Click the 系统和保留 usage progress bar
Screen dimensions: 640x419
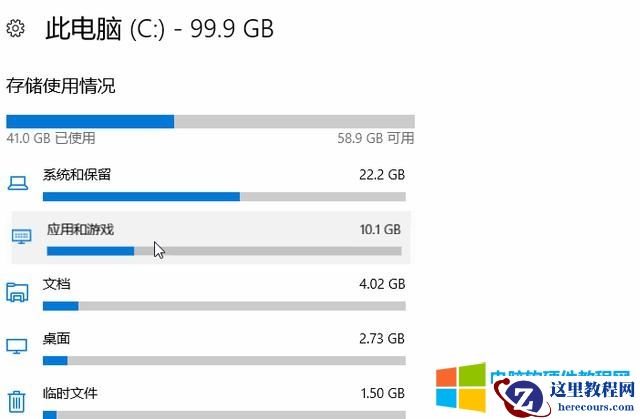[x=224, y=197]
